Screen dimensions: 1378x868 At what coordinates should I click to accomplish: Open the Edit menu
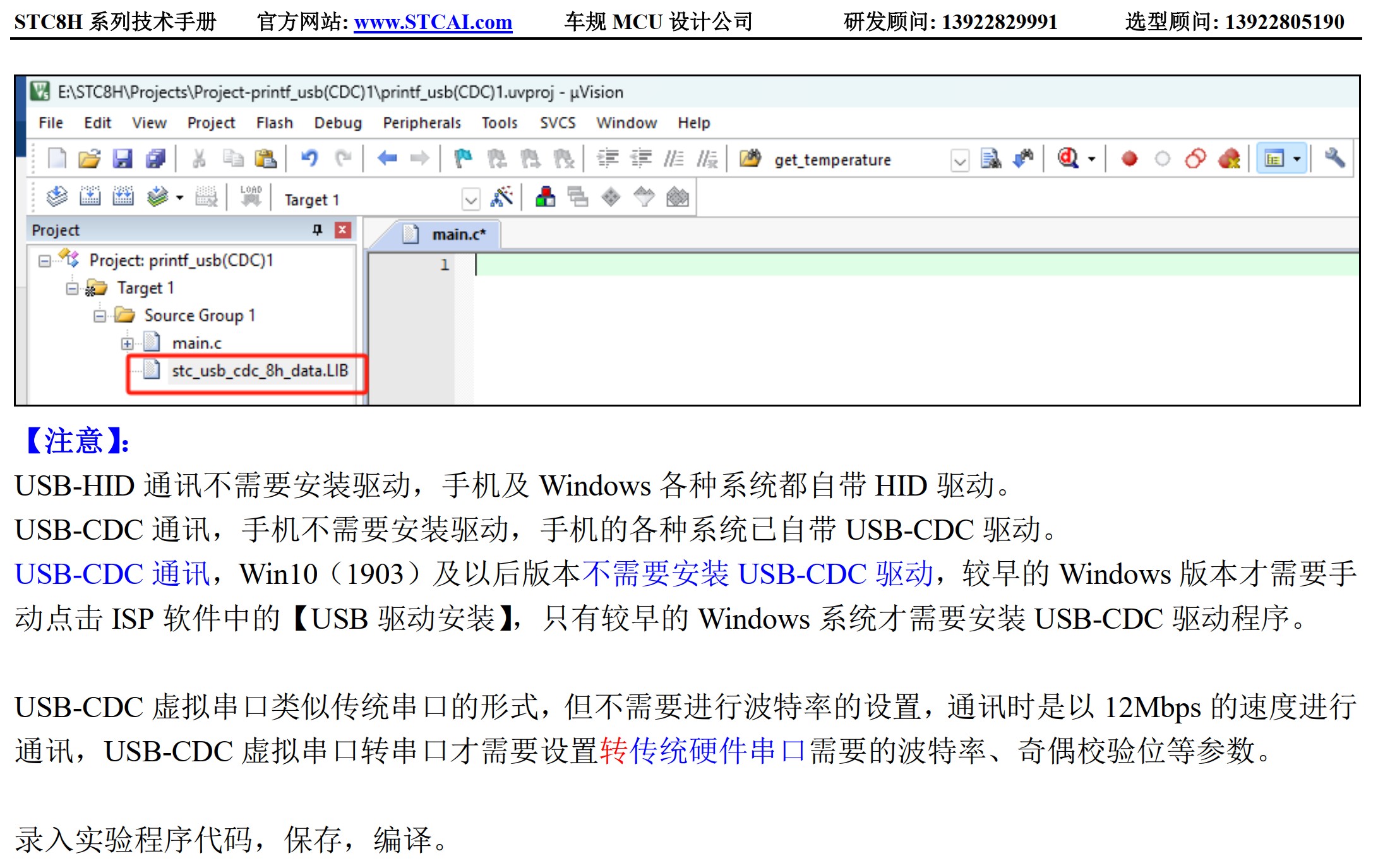97,122
